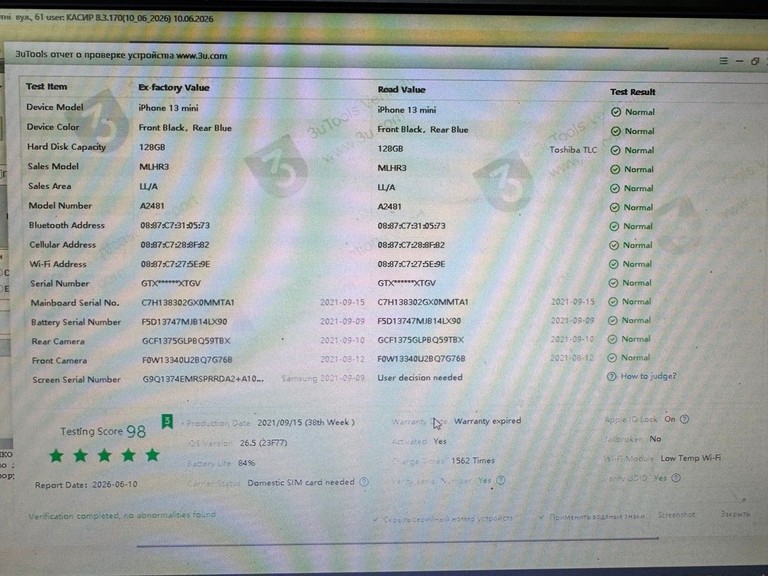Click the 1562 Times charge count
The width and height of the screenshot is (768, 576).
click(x=473, y=460)
